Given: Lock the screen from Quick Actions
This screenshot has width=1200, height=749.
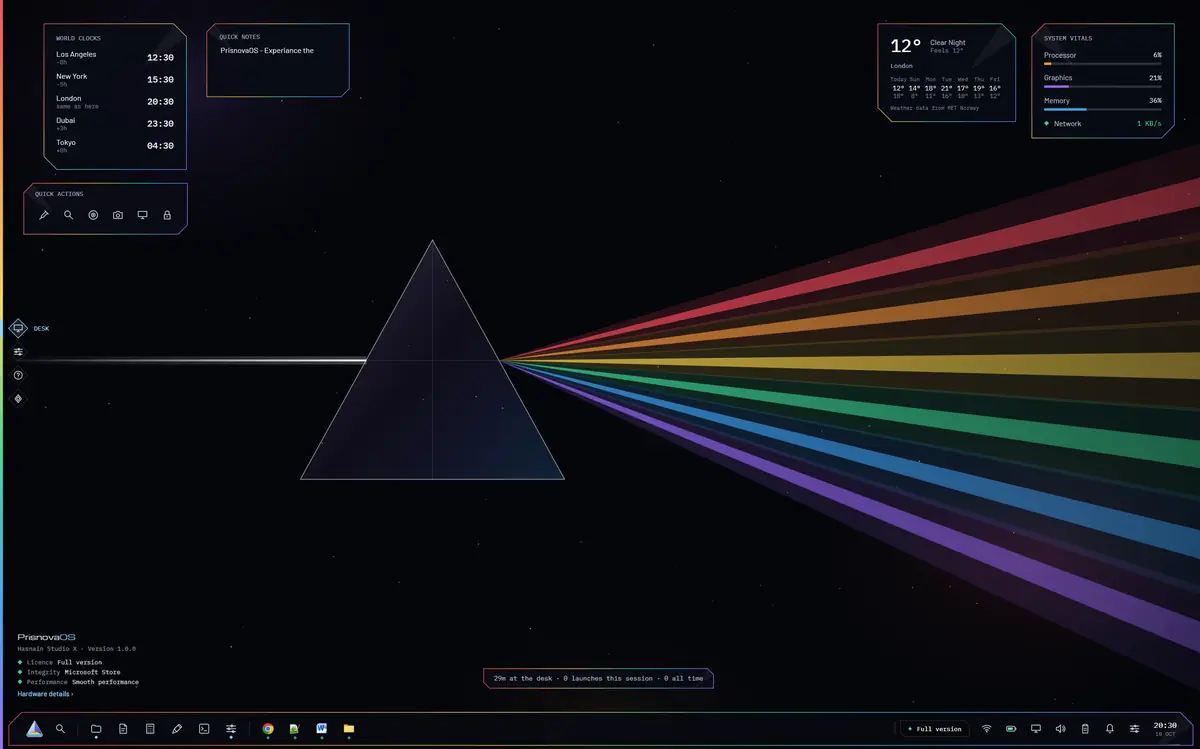Looking at the screenshot, I should click(x=167, y=215).
